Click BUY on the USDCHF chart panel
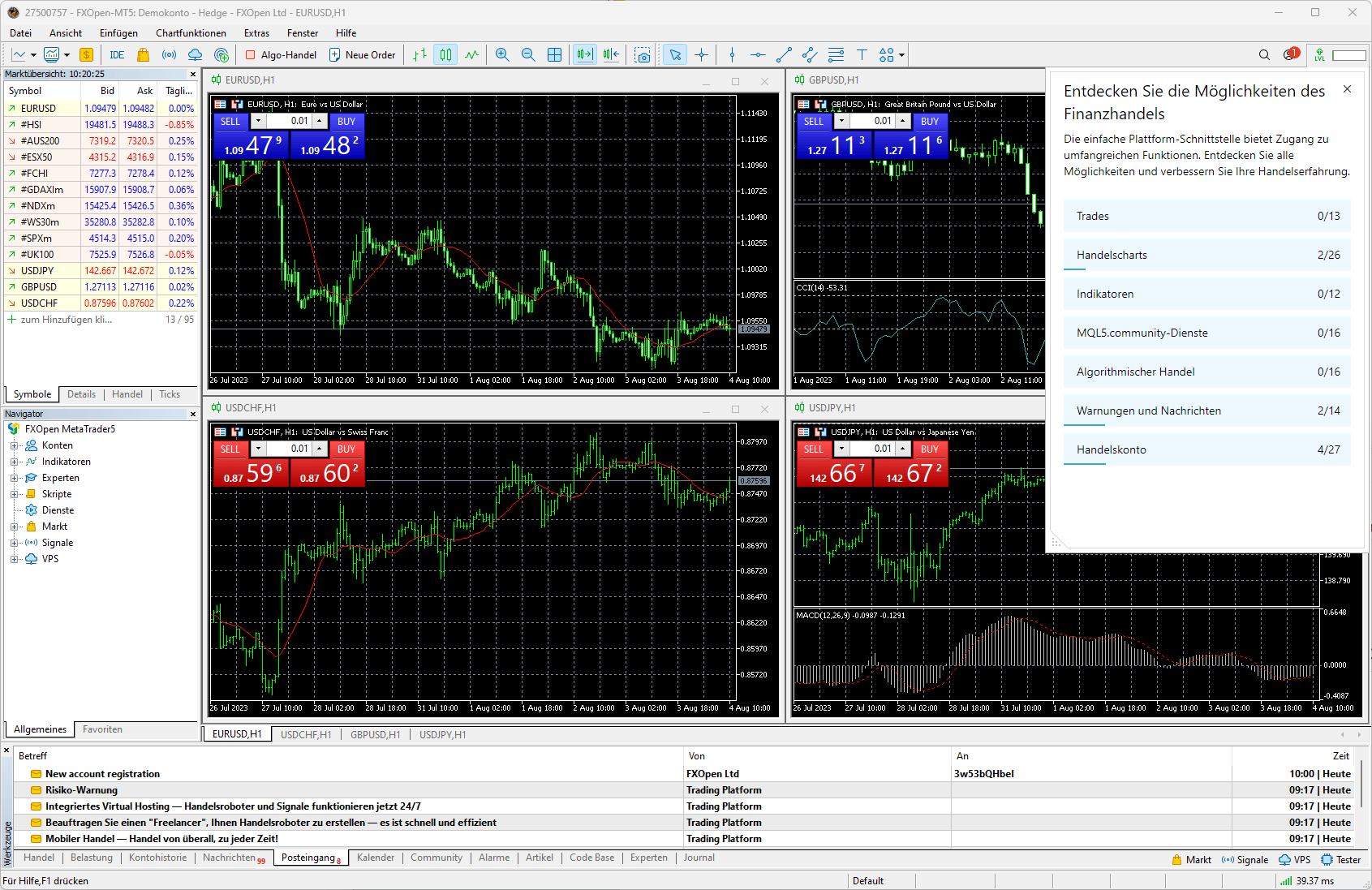This screenshot has width=1372, height=890. click(346, 449)
